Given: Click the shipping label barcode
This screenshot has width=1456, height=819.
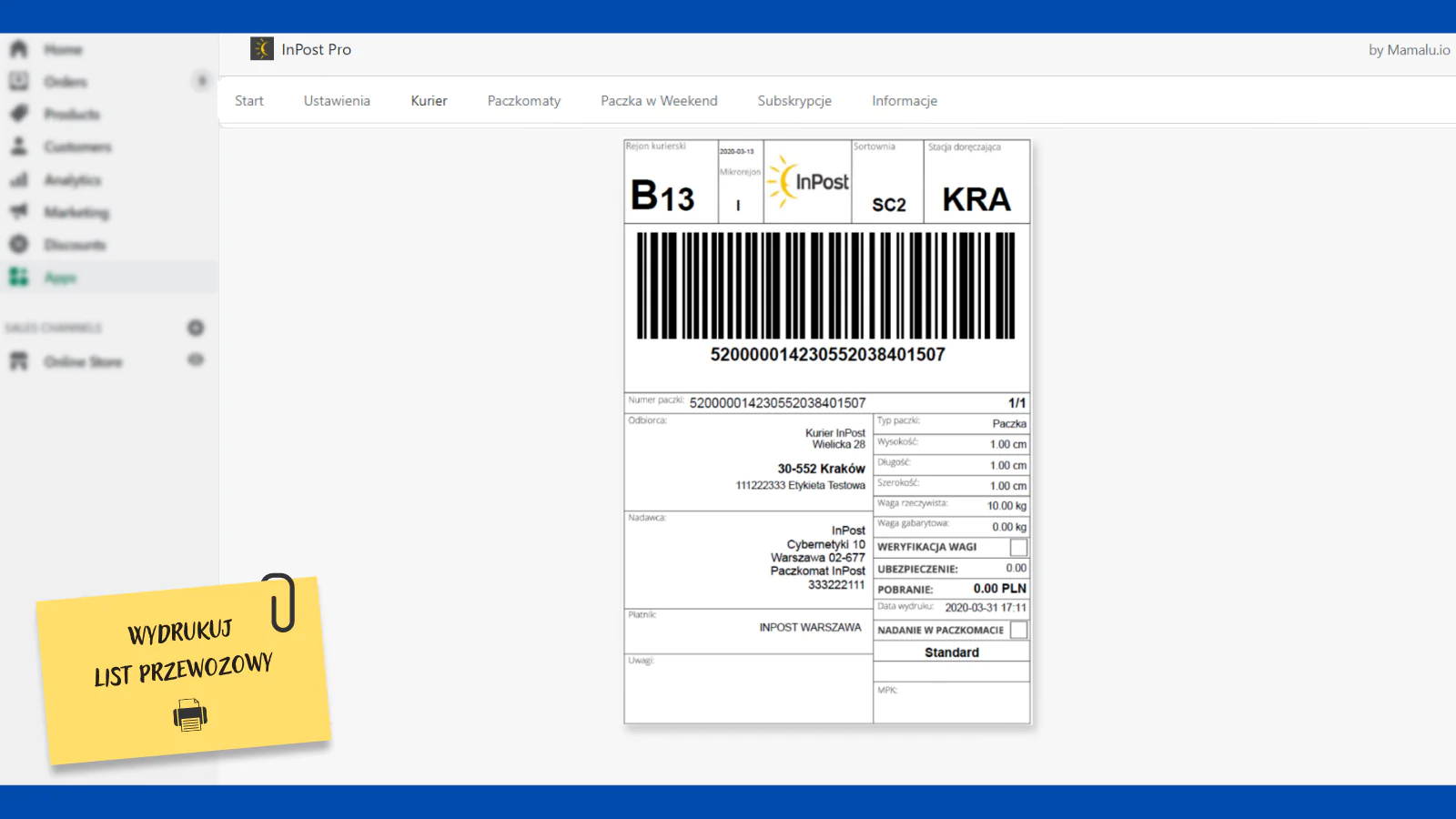Looking at the screenshot, I should pyautogui.click(x=826, y=286).
